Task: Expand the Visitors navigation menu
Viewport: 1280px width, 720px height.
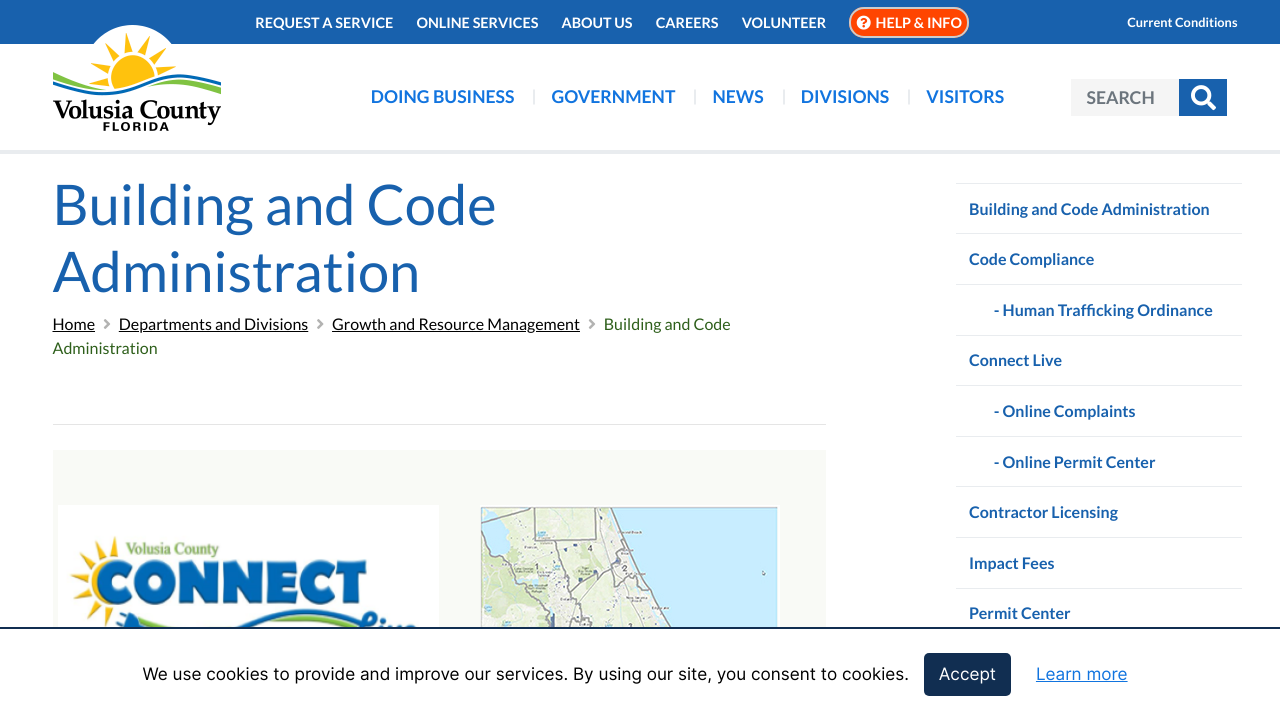Action: click(964, 97)
